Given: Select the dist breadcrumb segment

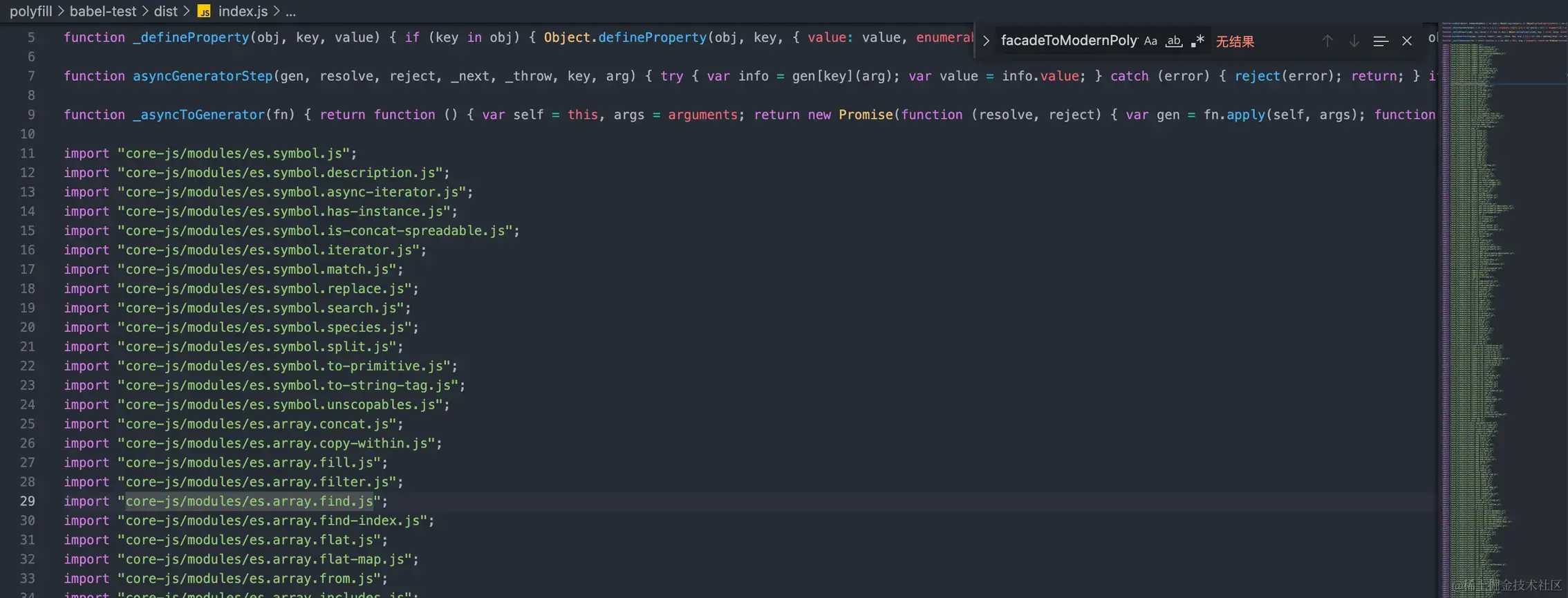Looking at the screenshot, I should coord(165,11).
